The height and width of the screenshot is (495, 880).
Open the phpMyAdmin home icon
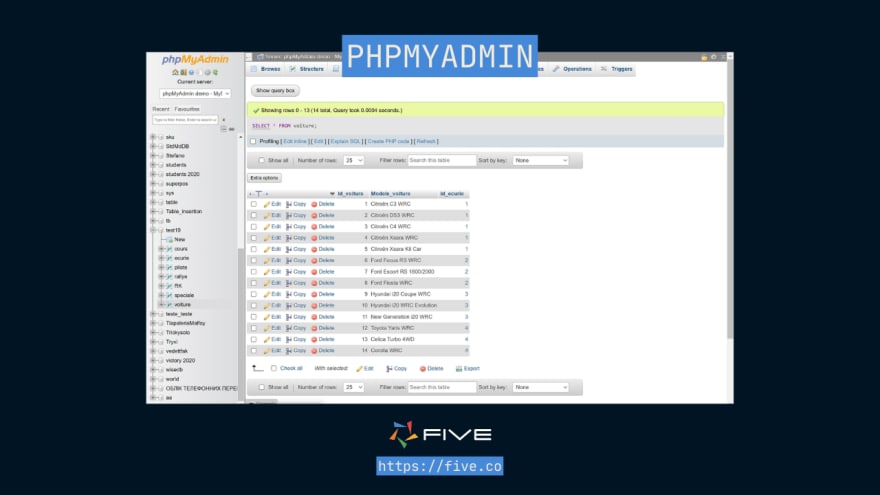pyautogui.click(x=175, y=72)
